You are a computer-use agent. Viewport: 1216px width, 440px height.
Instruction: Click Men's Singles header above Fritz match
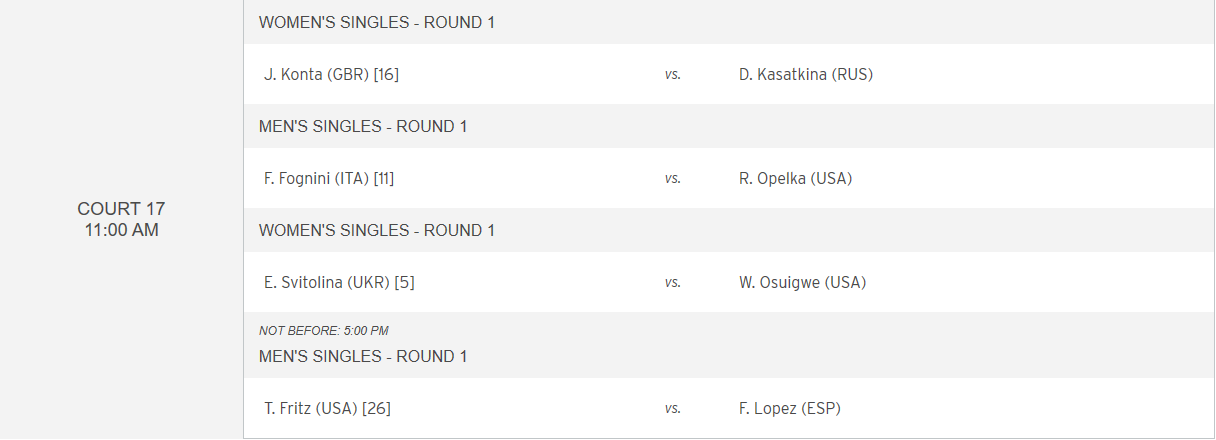(363, 356)
